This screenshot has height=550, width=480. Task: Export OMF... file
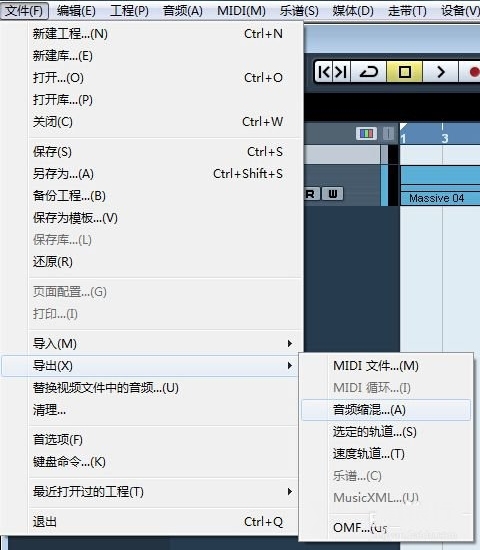[x=386, y=527]
